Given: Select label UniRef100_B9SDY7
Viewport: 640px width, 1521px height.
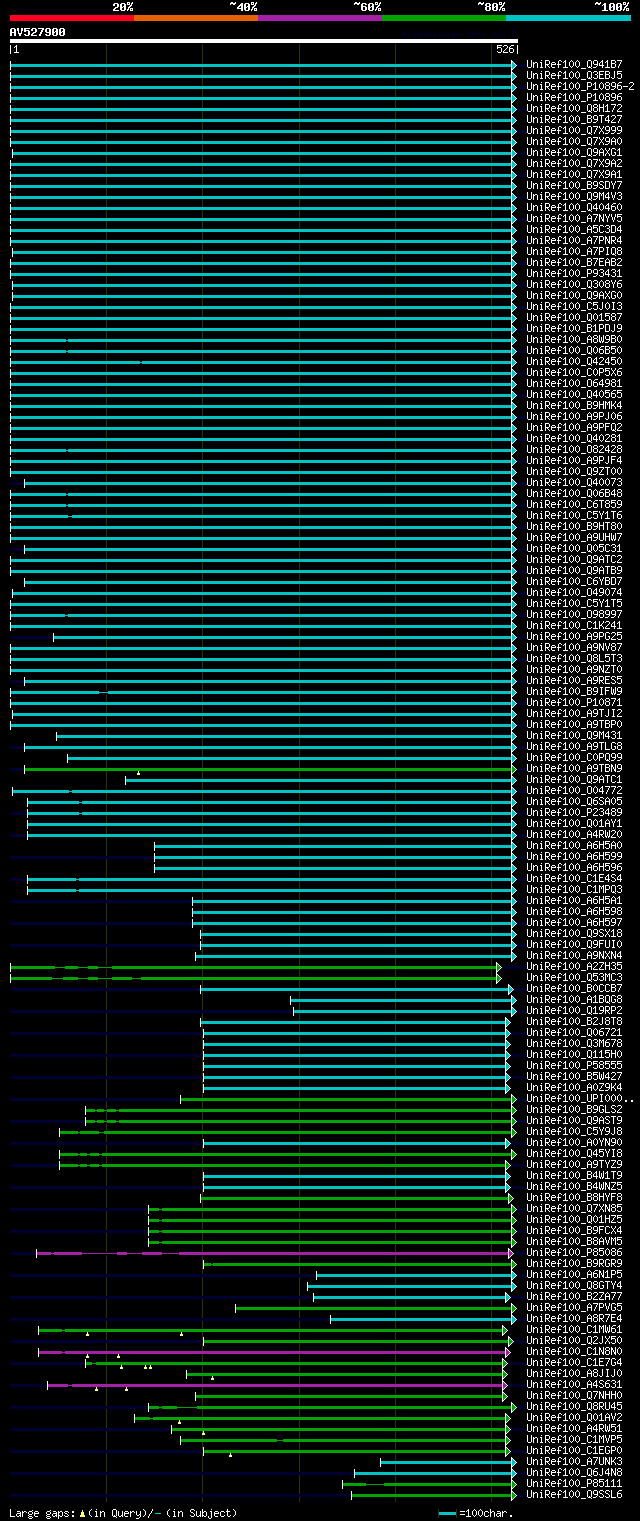Looking at the screenshot, I should [x=574, y=186].
